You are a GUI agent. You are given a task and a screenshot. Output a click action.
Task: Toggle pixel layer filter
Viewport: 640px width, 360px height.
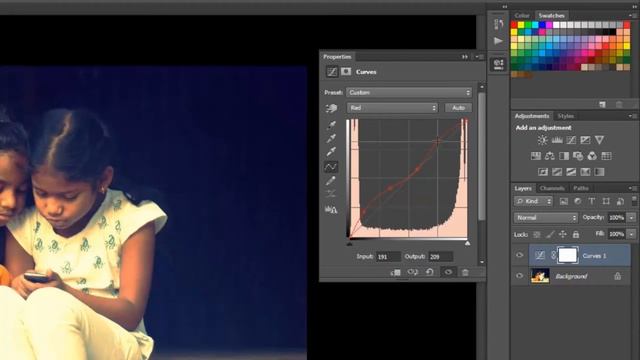(564, 201)
